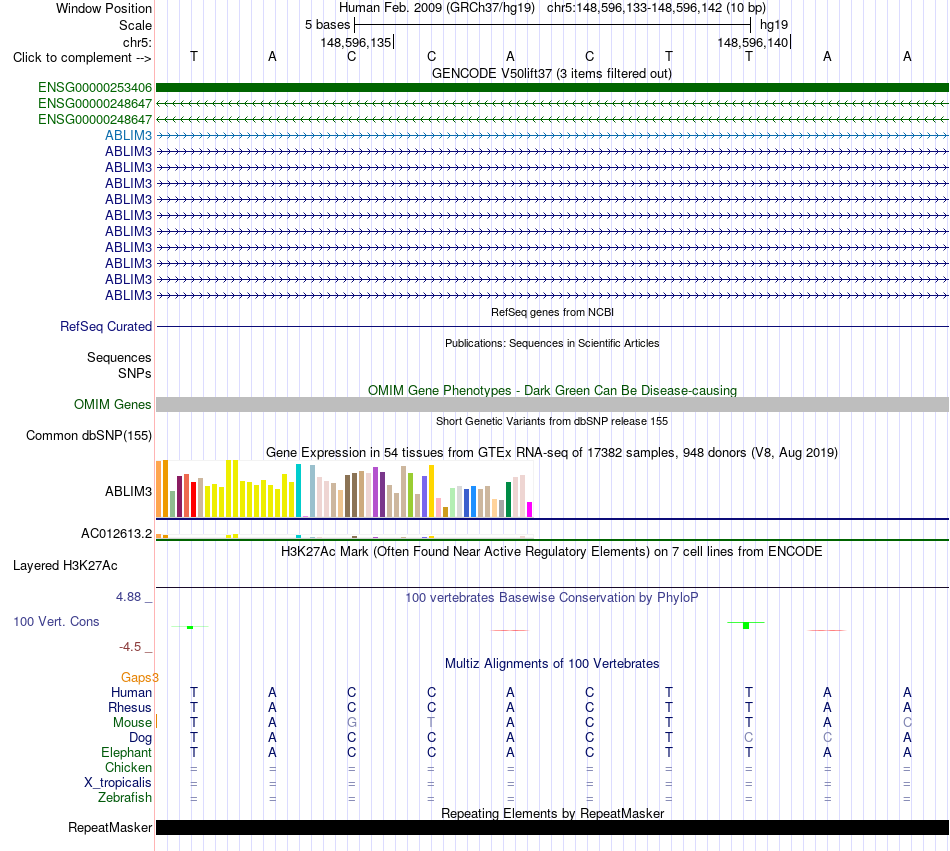
Task: Select the Elephant species row label
Action: [126, 752]
